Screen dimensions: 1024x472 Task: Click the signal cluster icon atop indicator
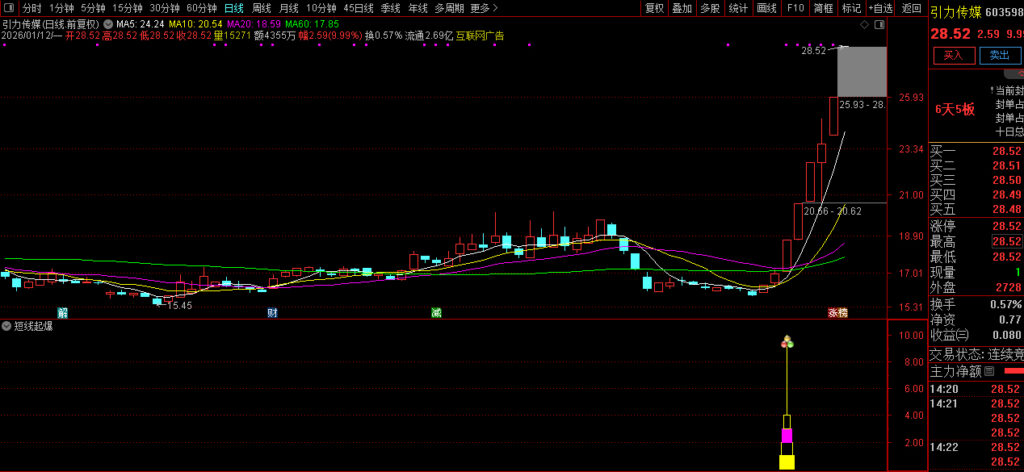pos(787,342)
